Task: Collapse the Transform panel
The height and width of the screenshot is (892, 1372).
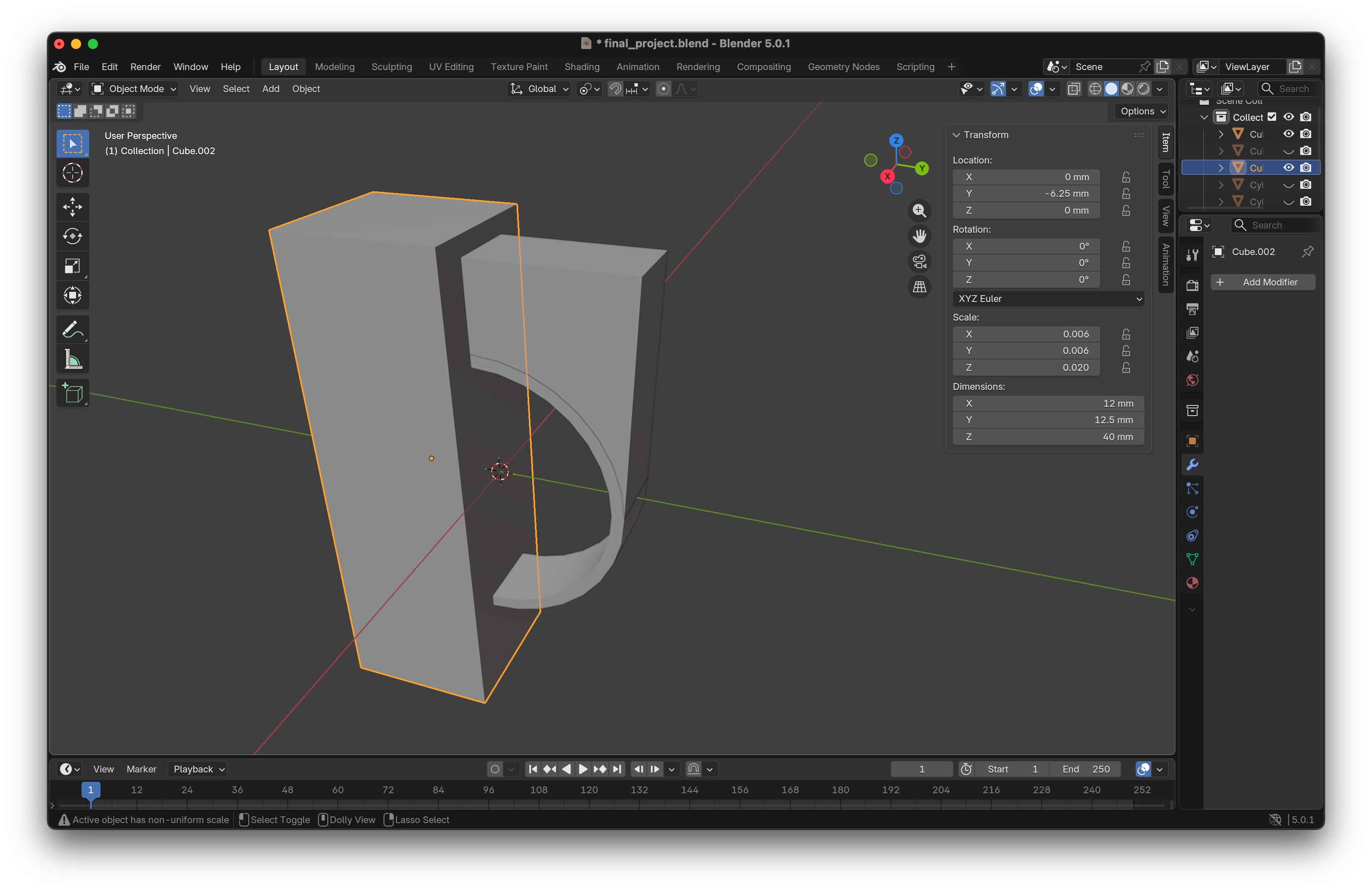Action: (x=957, y=135)
